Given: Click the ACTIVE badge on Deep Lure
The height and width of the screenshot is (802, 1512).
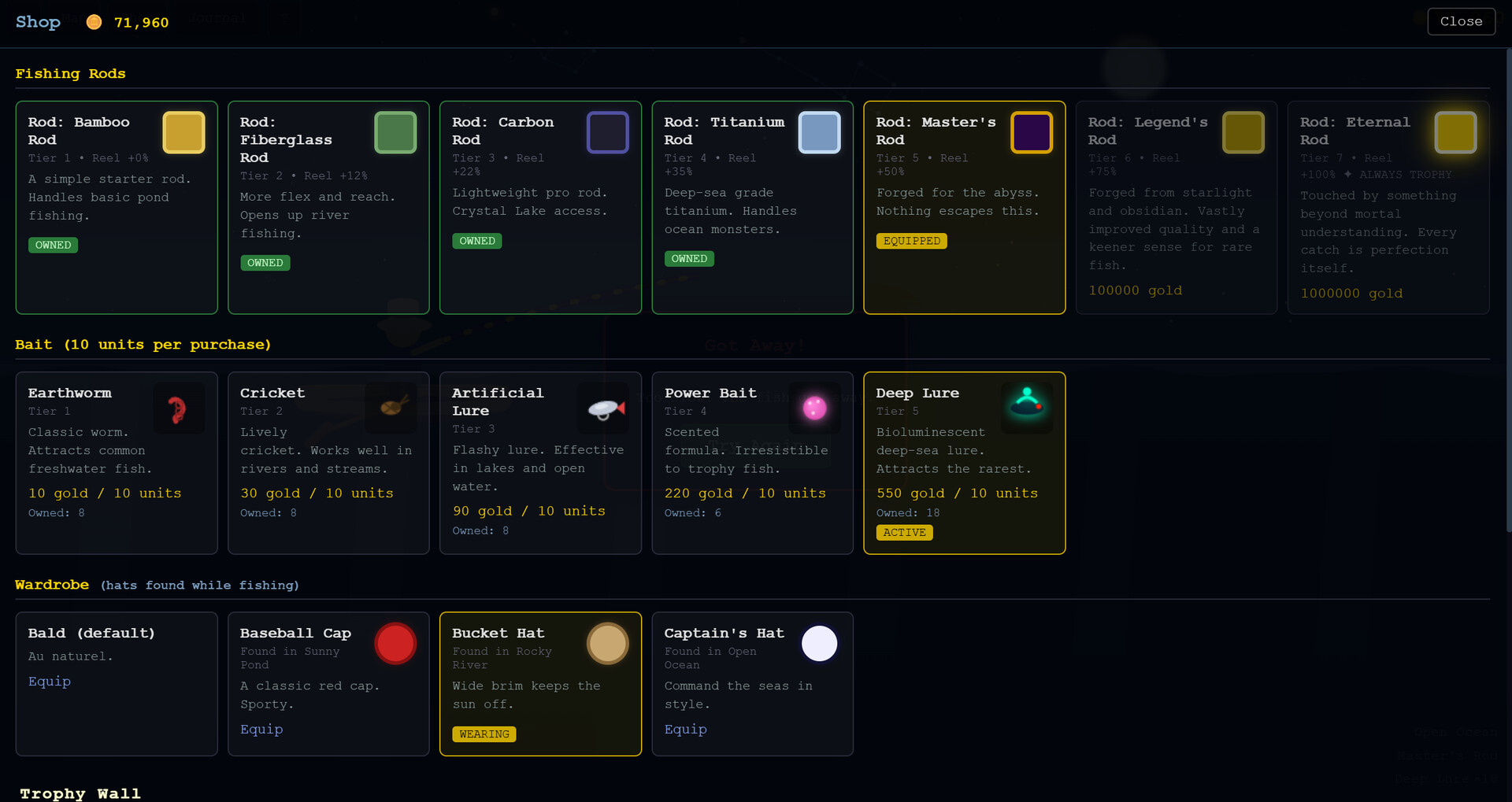Looking at the screenshot, I should (x=904, y=533).
